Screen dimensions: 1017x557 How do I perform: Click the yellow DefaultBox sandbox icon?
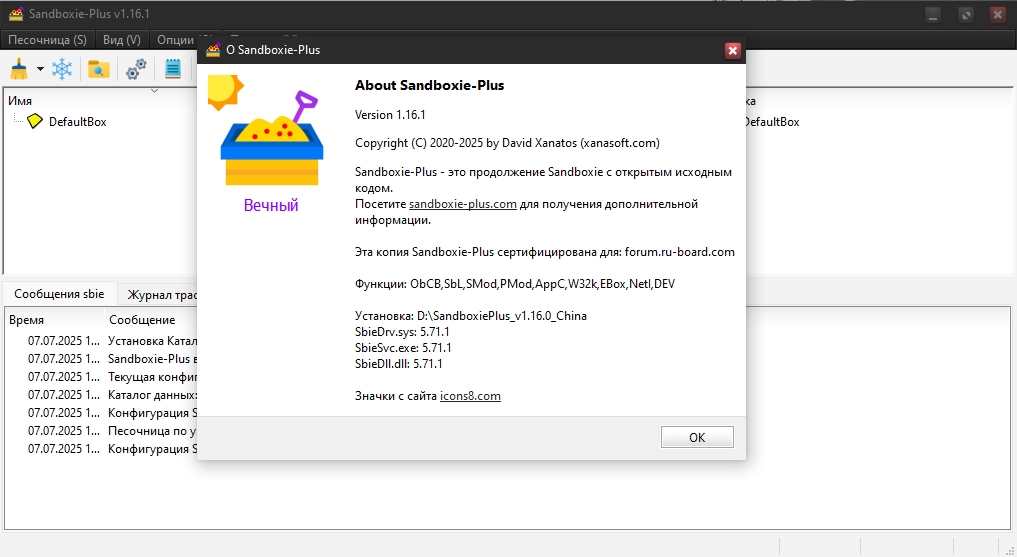(x=35, y=121)
